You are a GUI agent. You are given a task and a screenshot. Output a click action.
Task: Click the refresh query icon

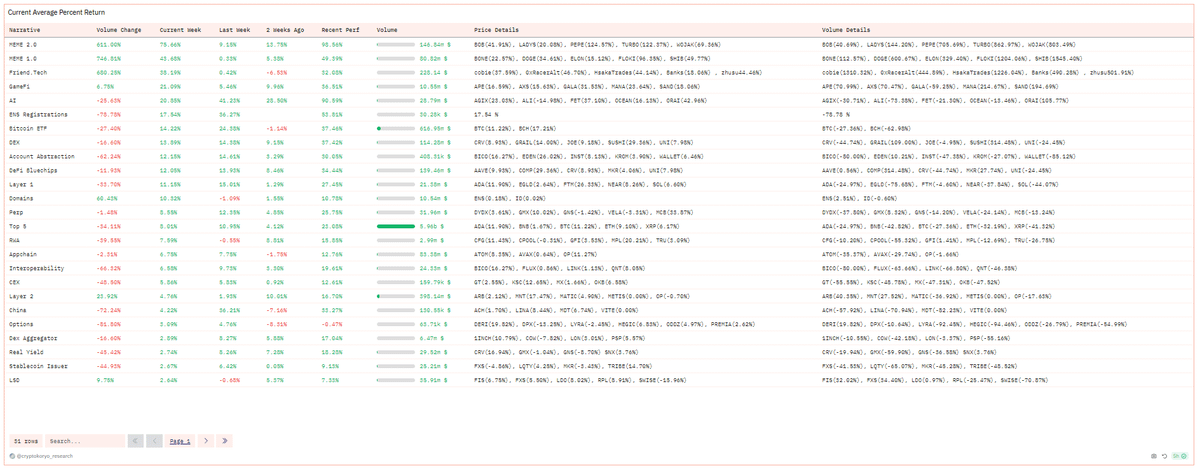coord(1165,456)
